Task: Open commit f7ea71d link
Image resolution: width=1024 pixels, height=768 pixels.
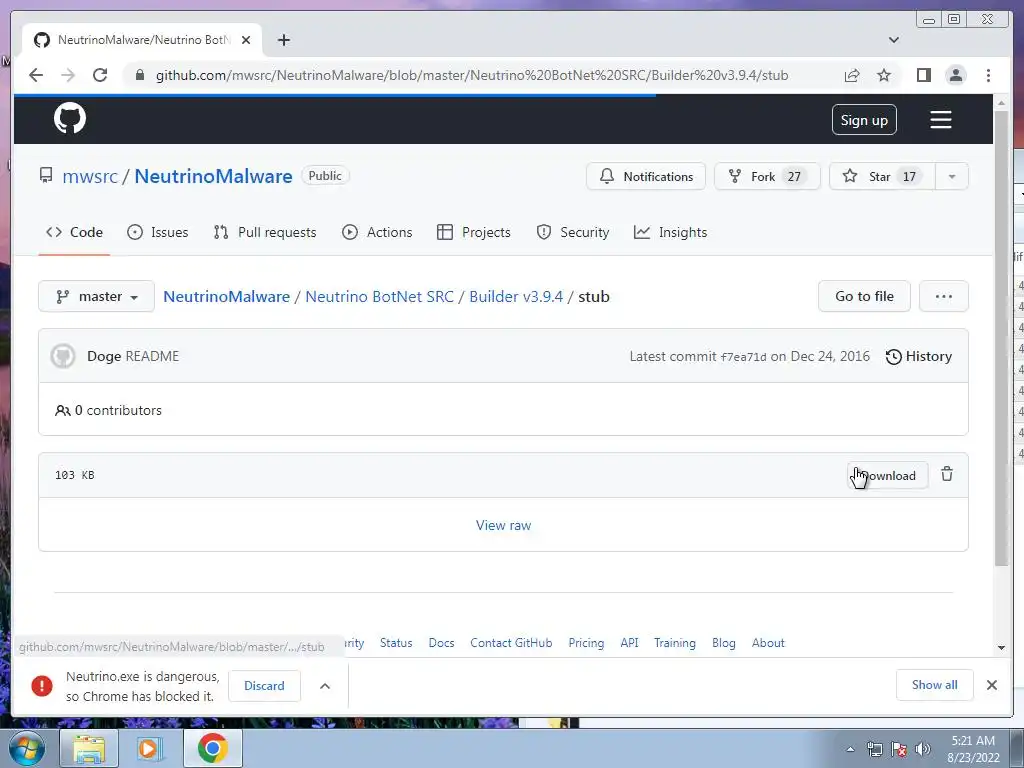Action: tap(743, 357)
